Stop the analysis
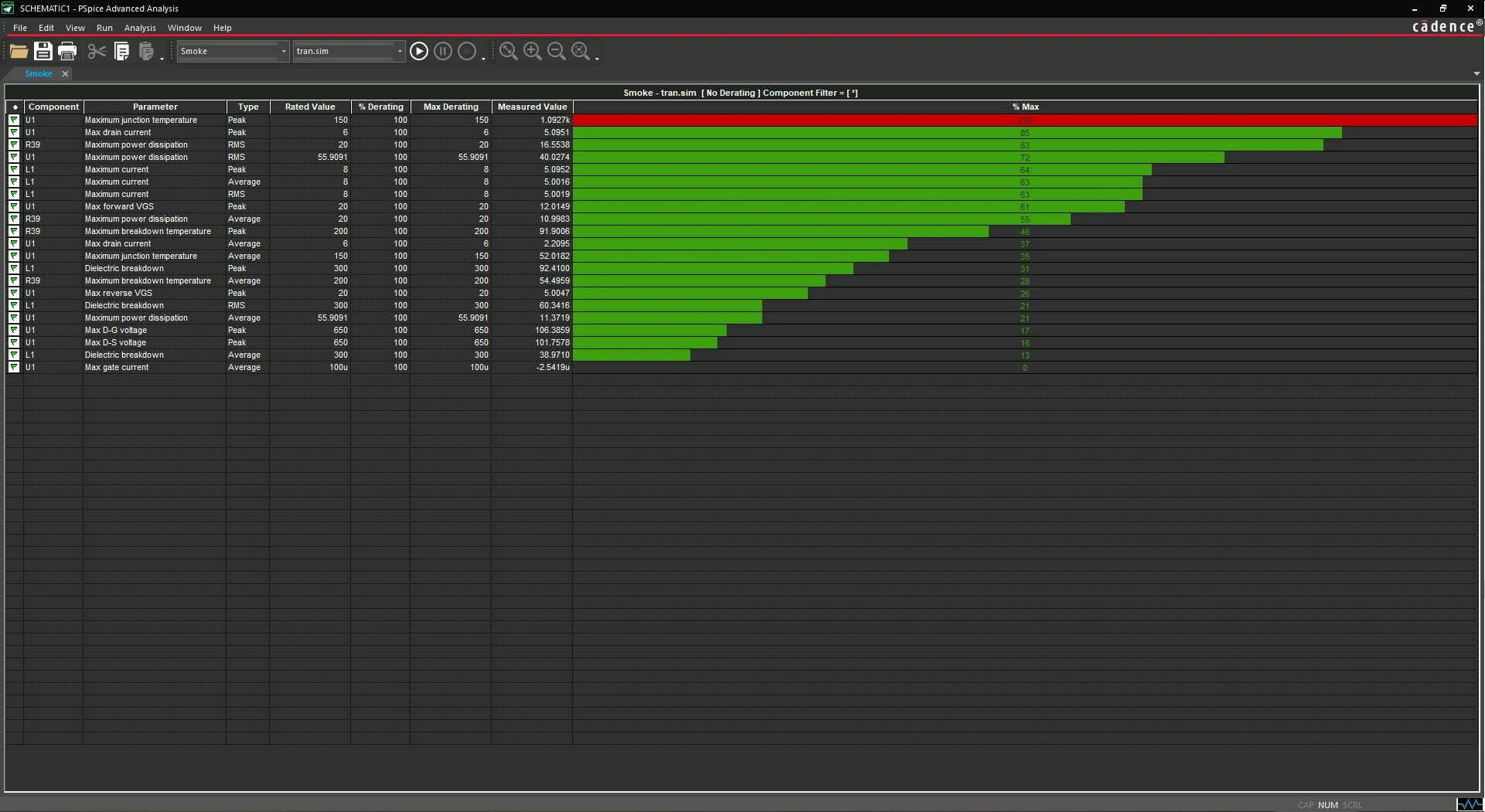 (x=467, y=51)
